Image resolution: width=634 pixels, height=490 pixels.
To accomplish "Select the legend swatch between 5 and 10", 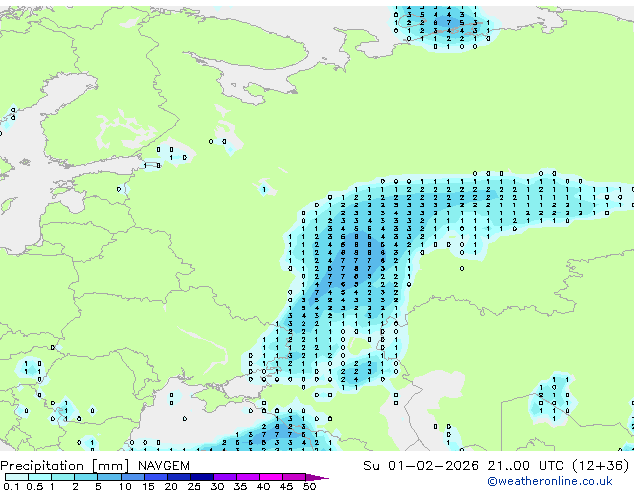I will pos(109,477).
